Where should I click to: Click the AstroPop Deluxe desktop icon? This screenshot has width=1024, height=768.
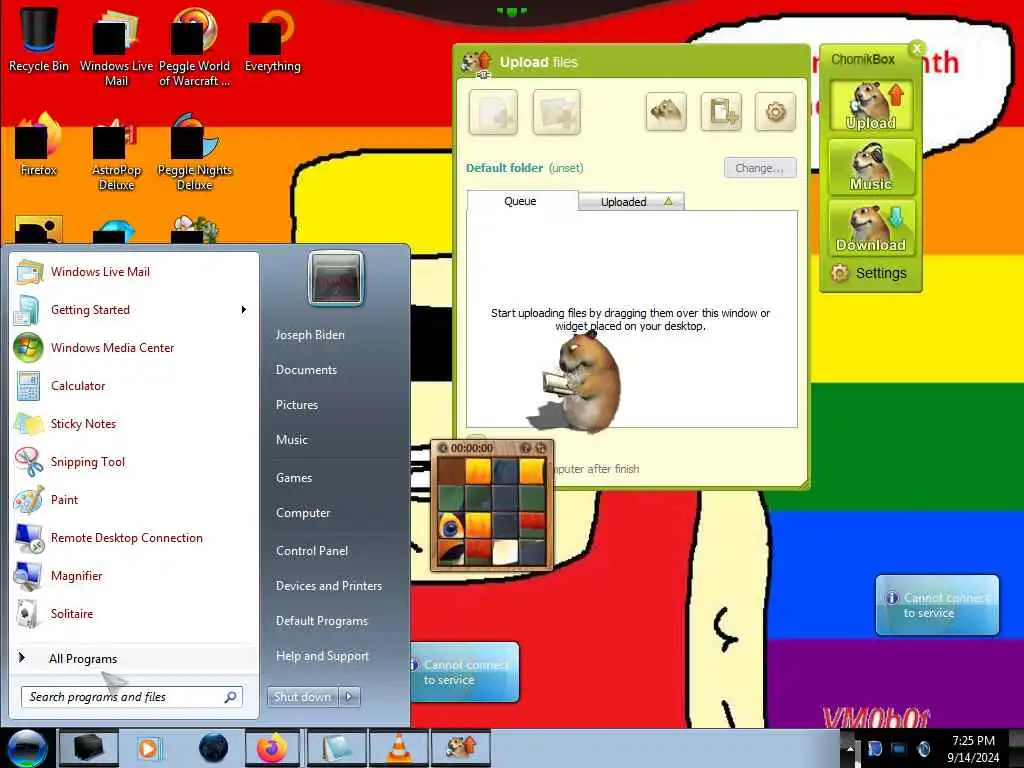[116, 152]
